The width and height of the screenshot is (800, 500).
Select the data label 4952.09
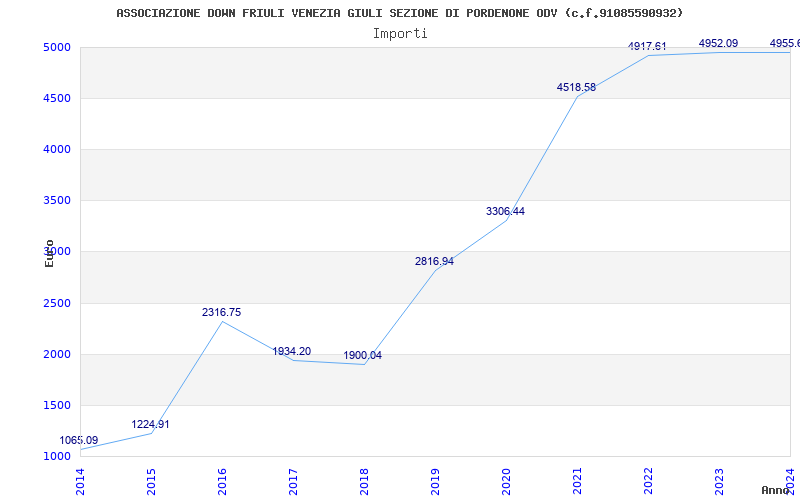pos(718,43)
